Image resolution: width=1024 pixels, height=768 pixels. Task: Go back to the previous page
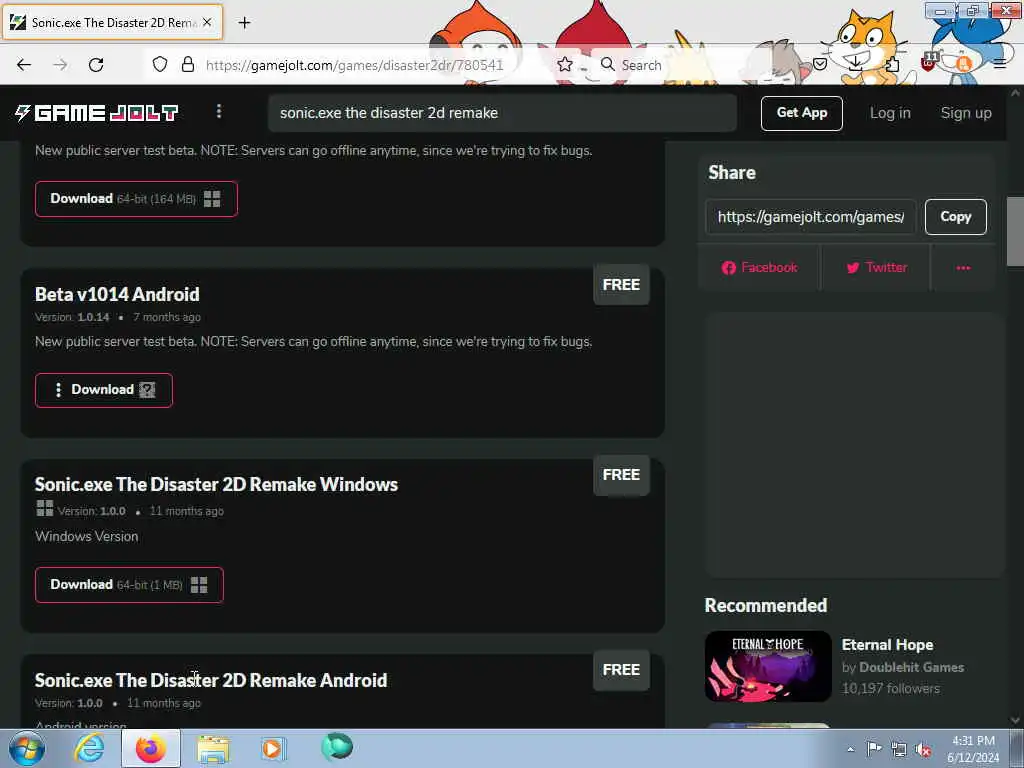tap(24, 65)
